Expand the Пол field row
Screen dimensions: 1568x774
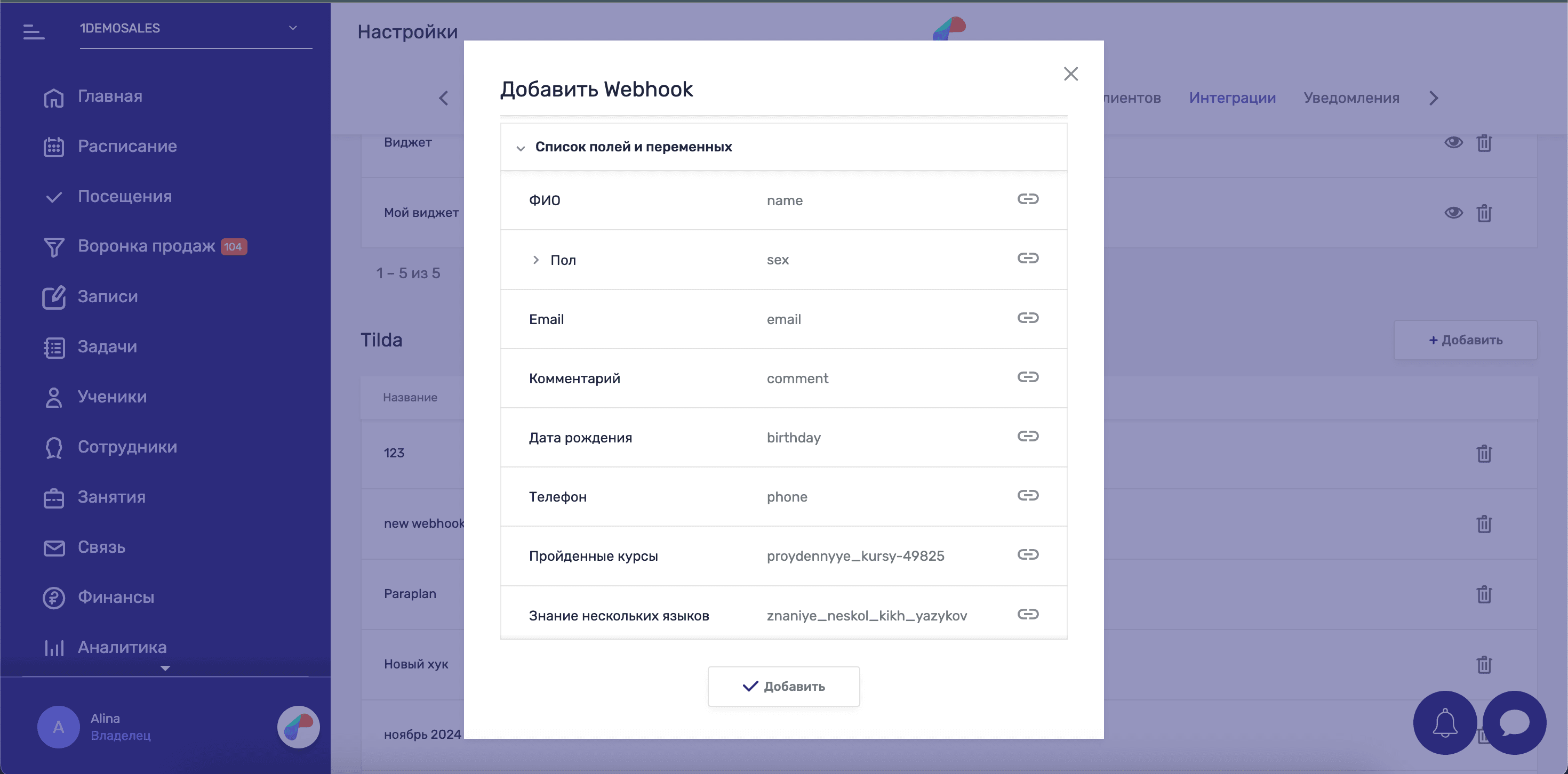point(535,260)
